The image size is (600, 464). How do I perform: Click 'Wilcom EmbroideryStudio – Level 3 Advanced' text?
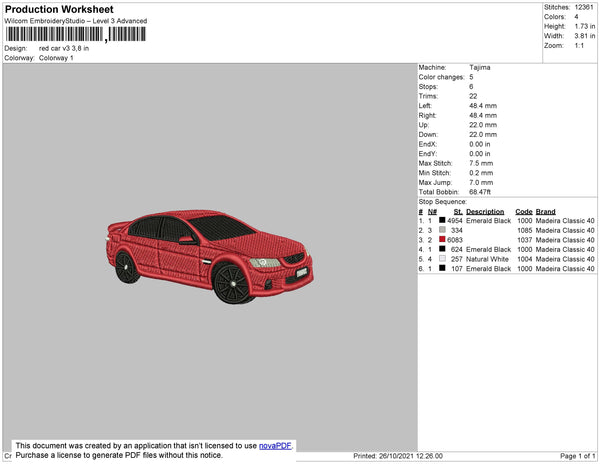(76, 21)
